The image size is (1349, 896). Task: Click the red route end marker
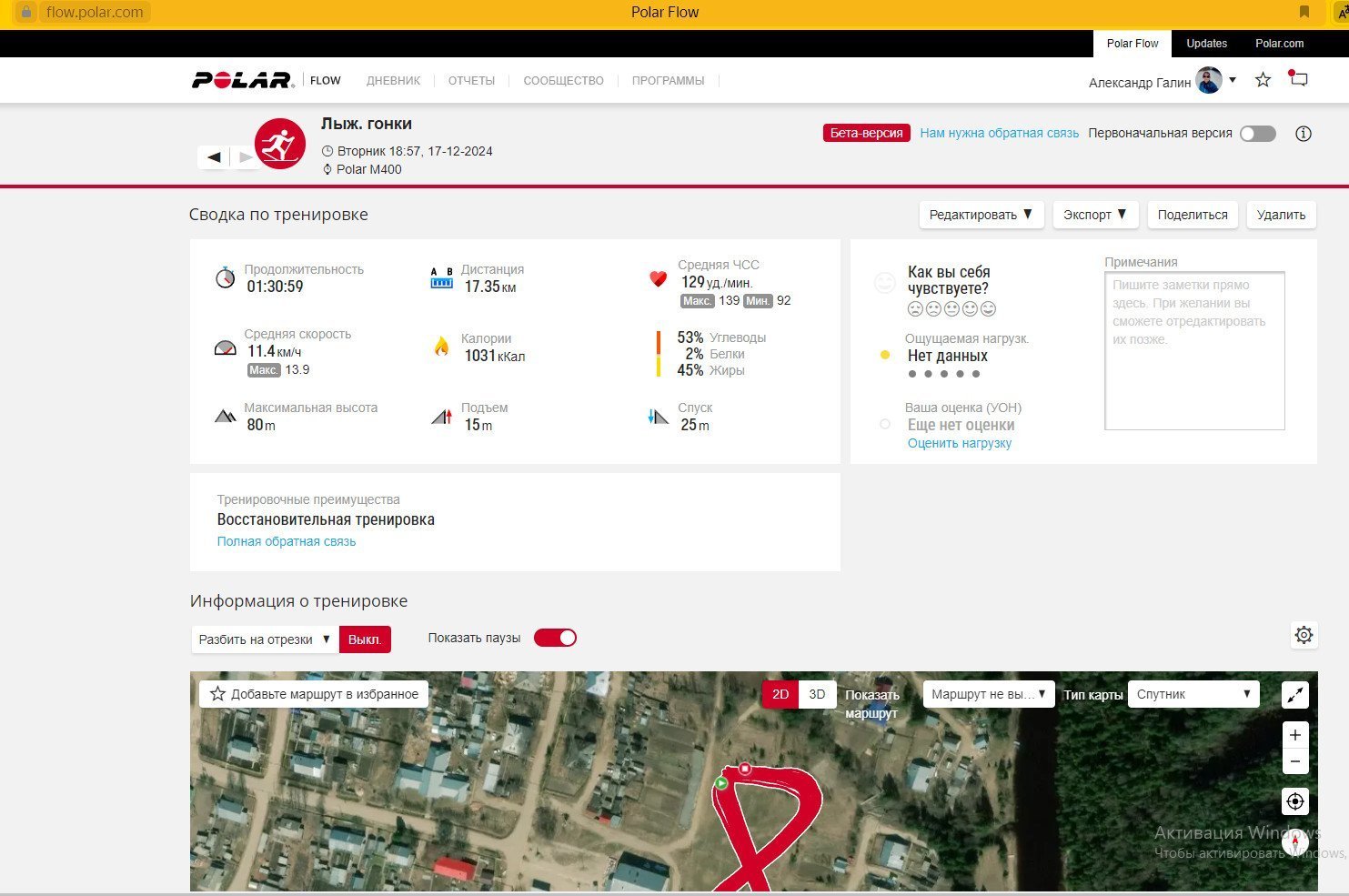point(745,770)
